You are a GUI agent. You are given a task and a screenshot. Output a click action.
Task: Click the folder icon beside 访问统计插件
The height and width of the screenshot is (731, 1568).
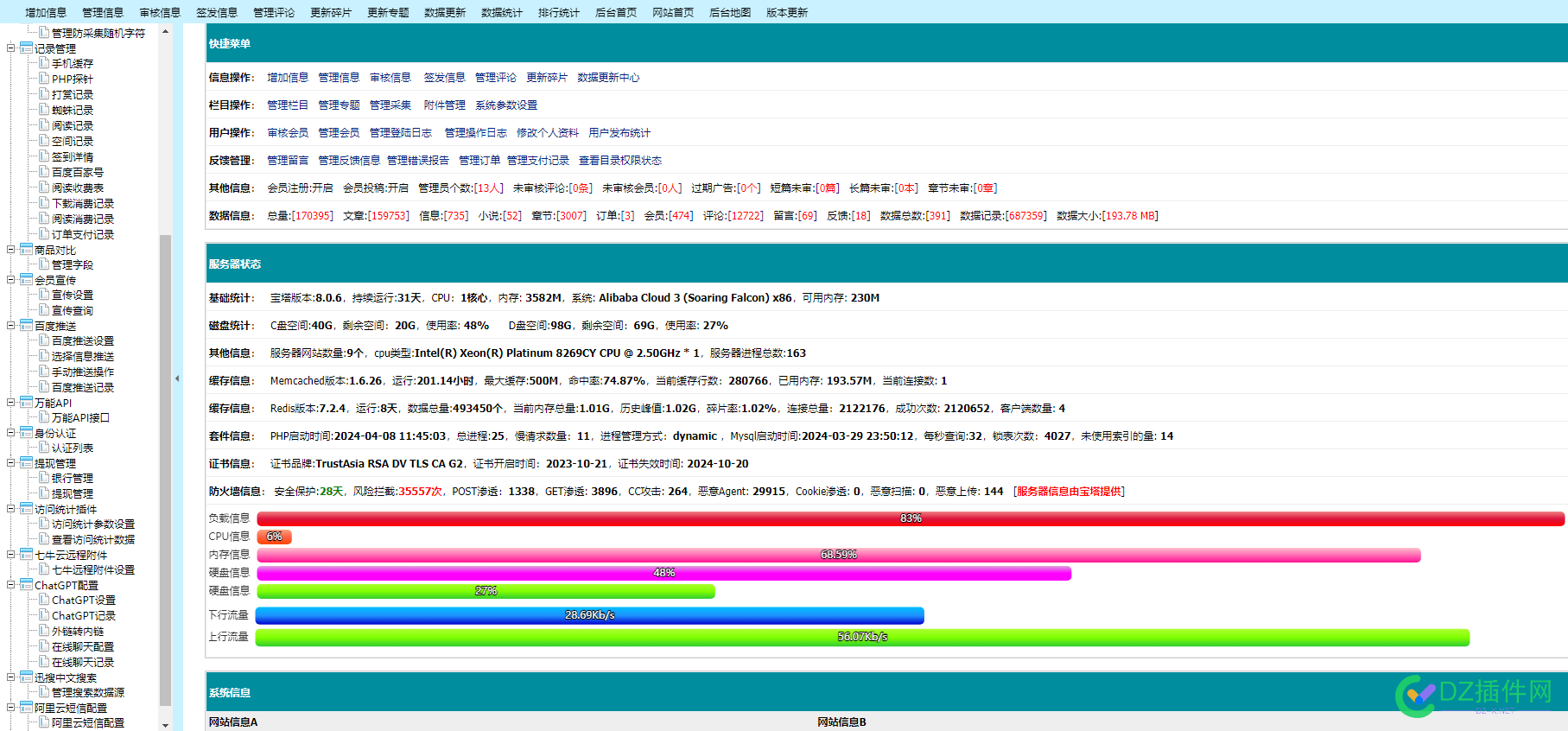[x=26, y=509]
